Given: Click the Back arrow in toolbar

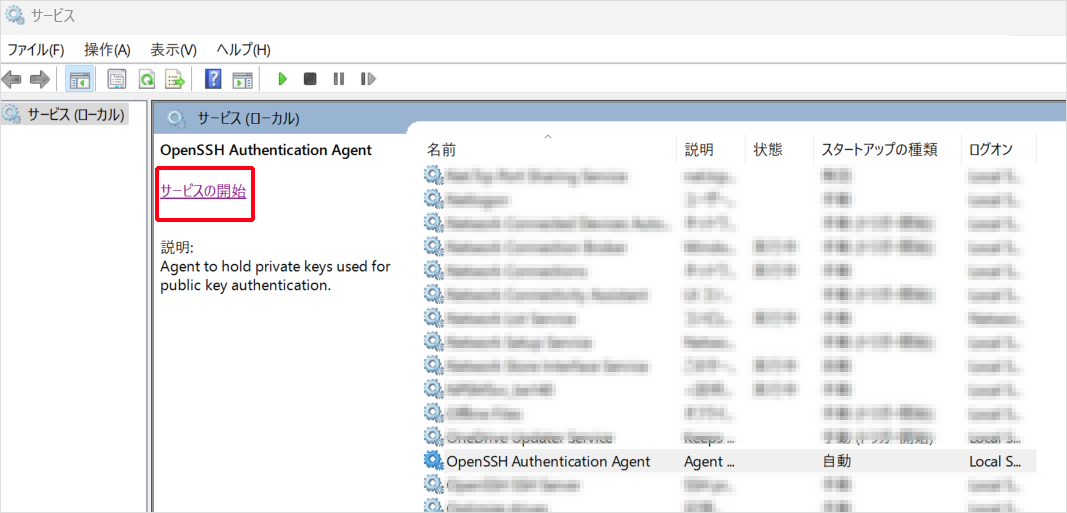Looking at the screenshot, I should (x=13, y=79).
